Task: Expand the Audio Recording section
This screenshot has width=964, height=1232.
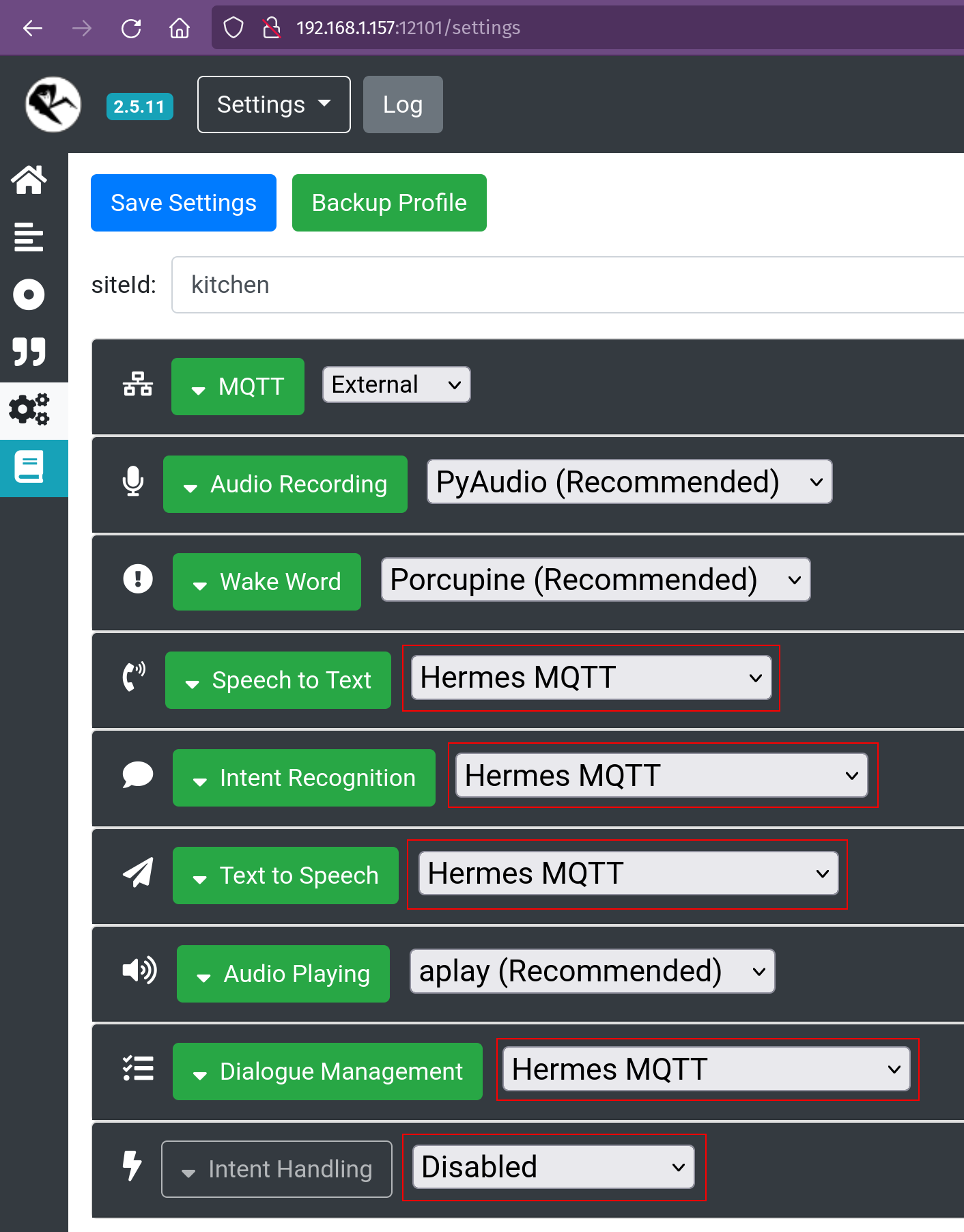Action: (285, 484)
